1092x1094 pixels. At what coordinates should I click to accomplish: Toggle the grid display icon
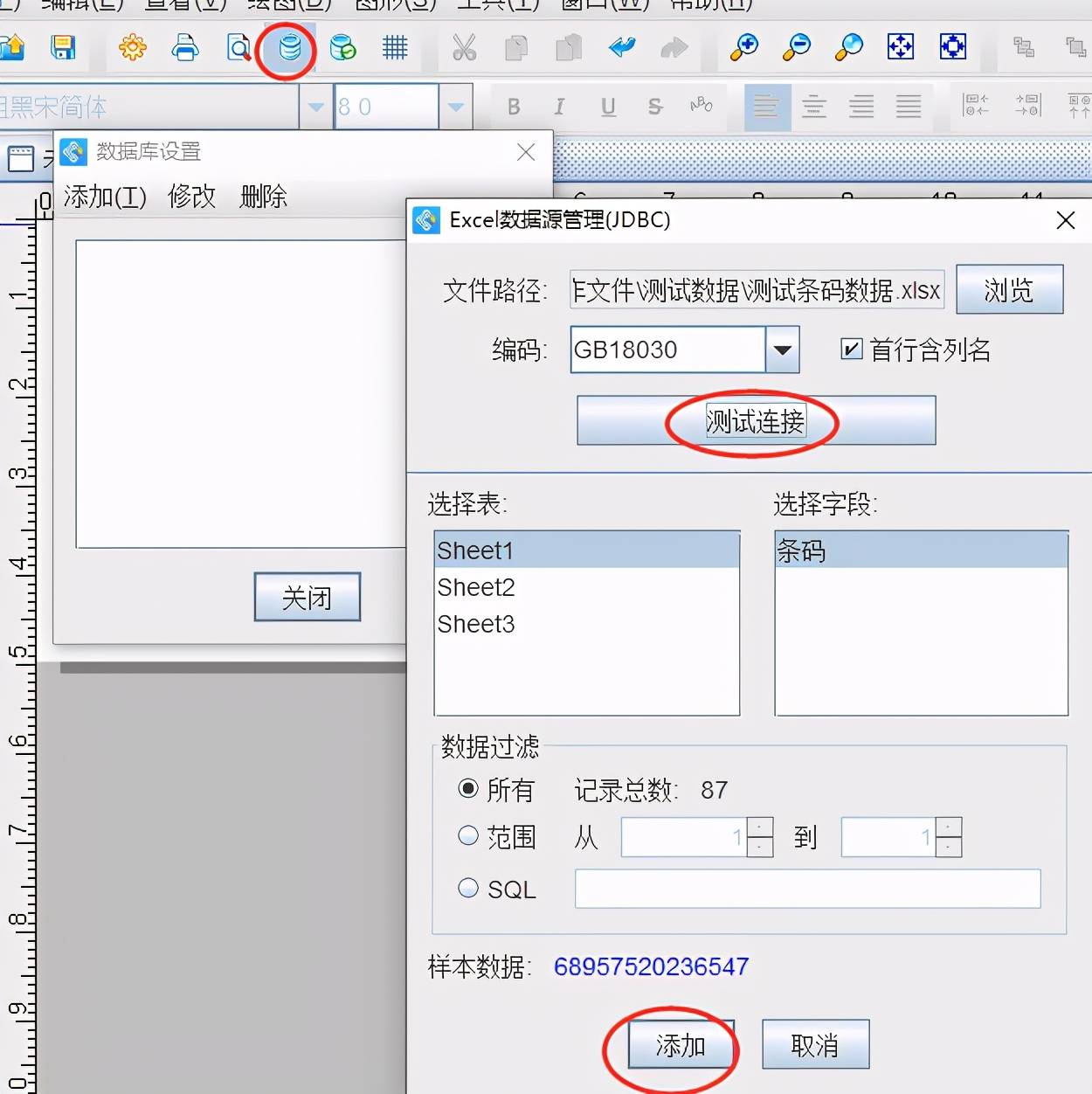395,47
